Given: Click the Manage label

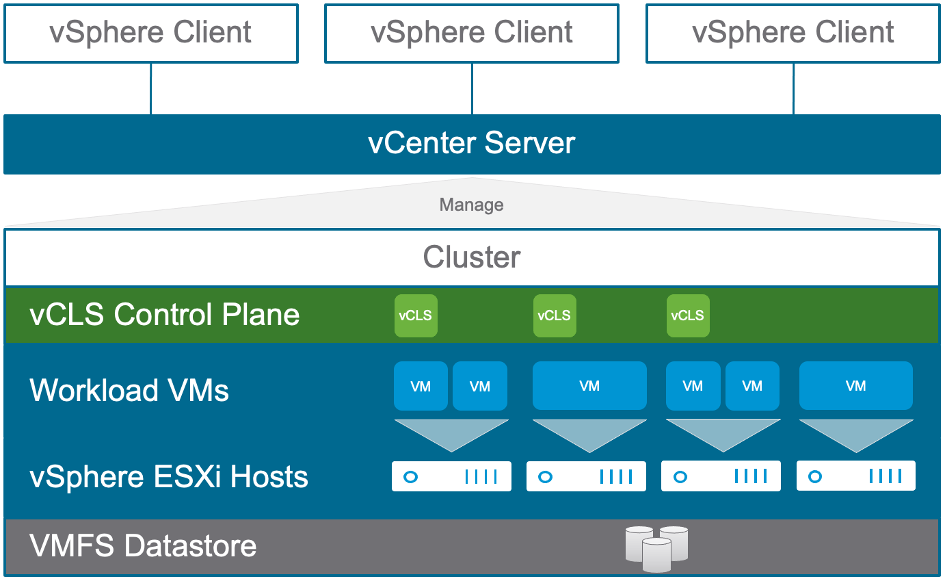Looking at the screenshot, I should point(471,205).
